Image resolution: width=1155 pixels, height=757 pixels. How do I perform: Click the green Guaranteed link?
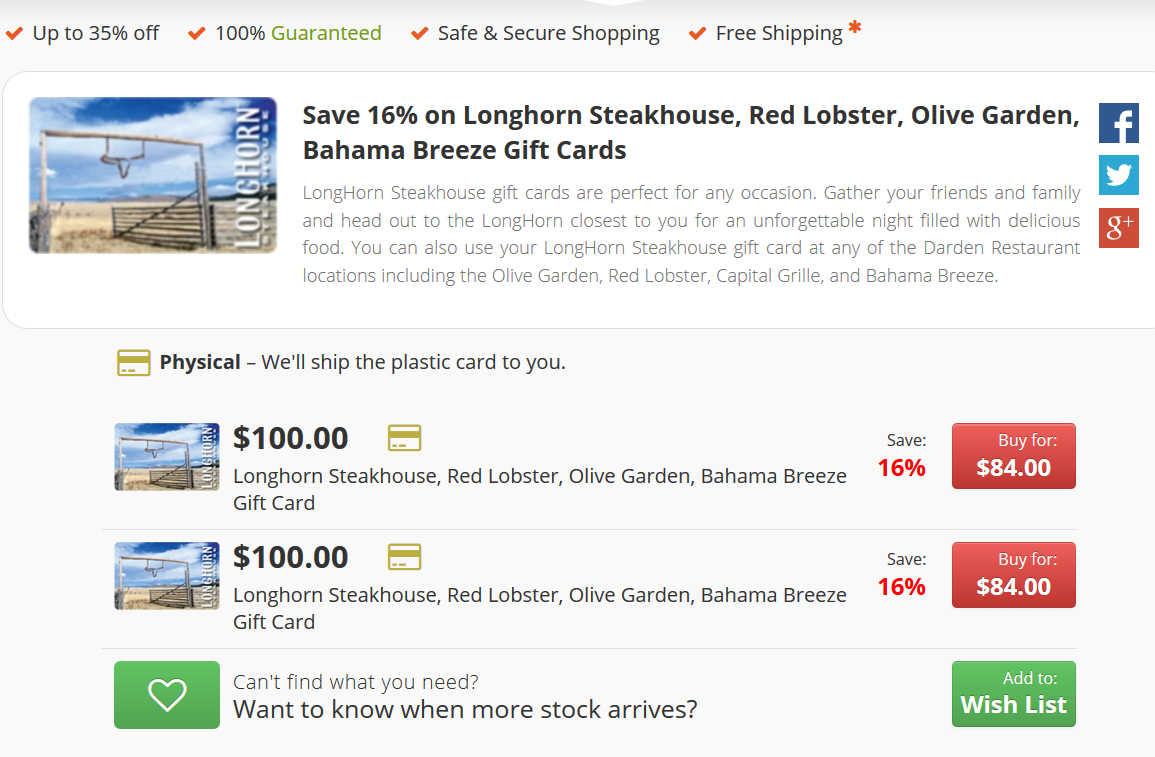coord(326,33)
